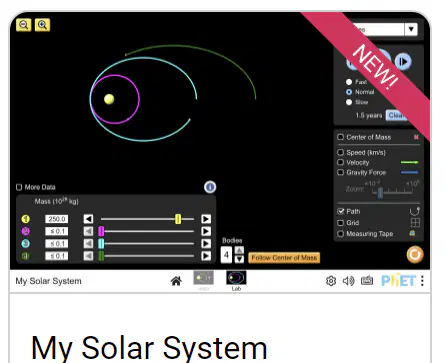The width and height of the screenshot is (446, 363).
Task: Click the body 1 mass value 250.0
Action: coord(57,219)
